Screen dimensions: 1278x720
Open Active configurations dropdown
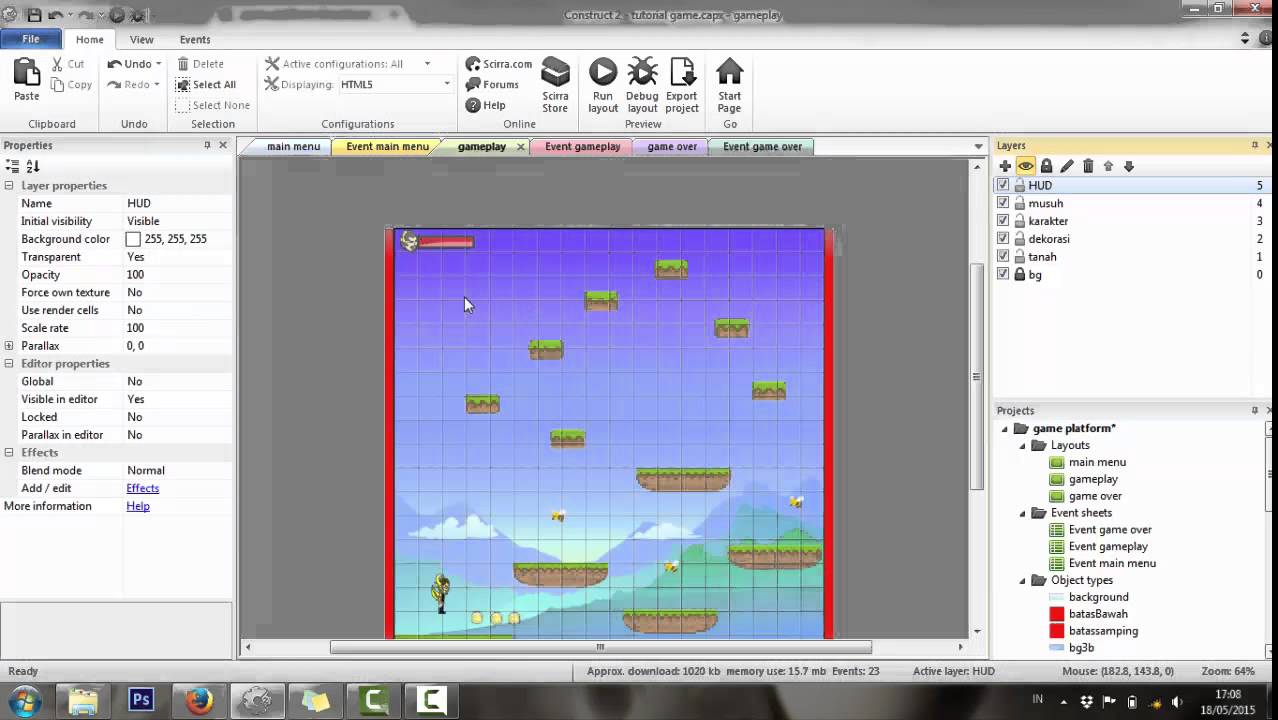pos(427,64)
